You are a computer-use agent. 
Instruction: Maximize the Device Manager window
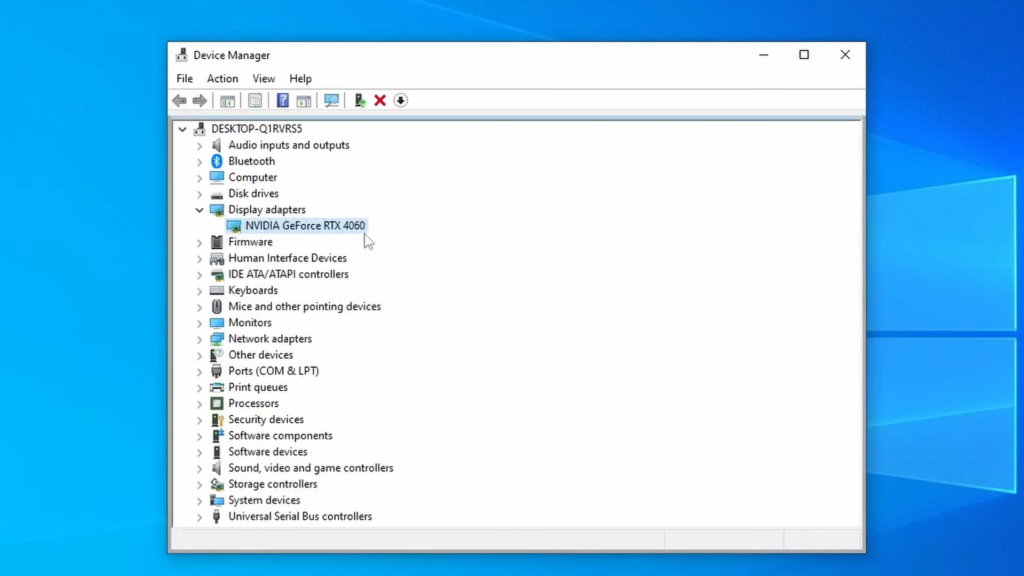[804, 55]
